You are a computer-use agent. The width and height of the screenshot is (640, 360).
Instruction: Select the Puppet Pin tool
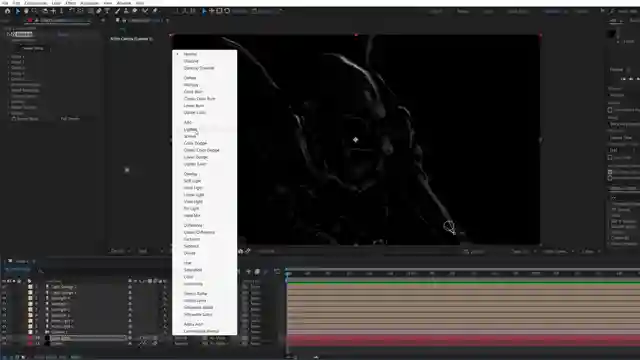point(155,11)
